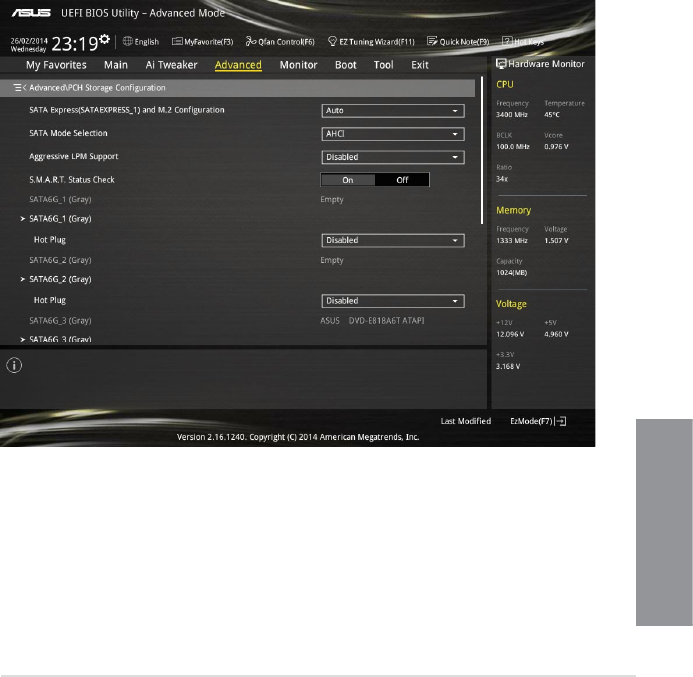
Task: Open MyFavorite(F3) text button
Action: coord(209,42)
